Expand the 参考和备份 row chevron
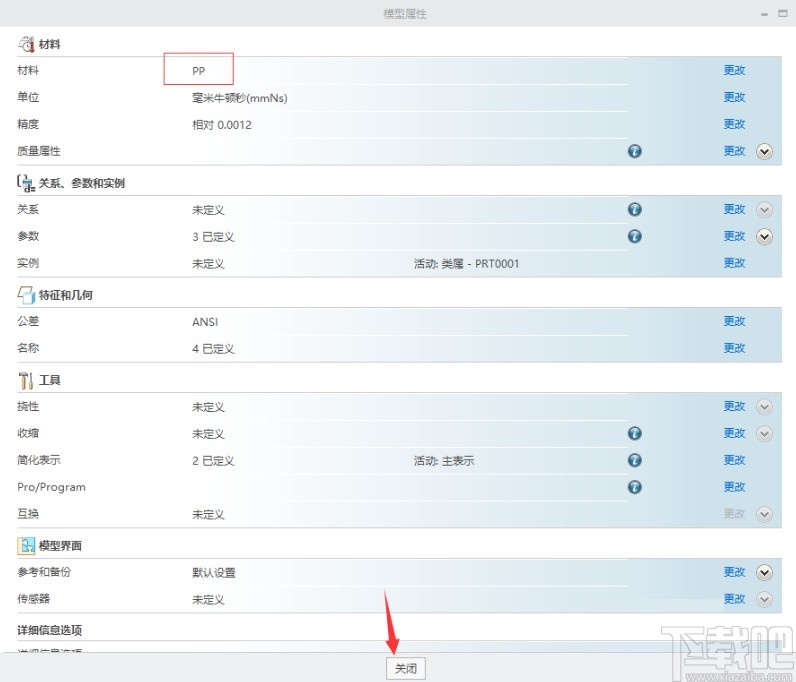This screenshot has height=682, width=796. pos(765,573)
